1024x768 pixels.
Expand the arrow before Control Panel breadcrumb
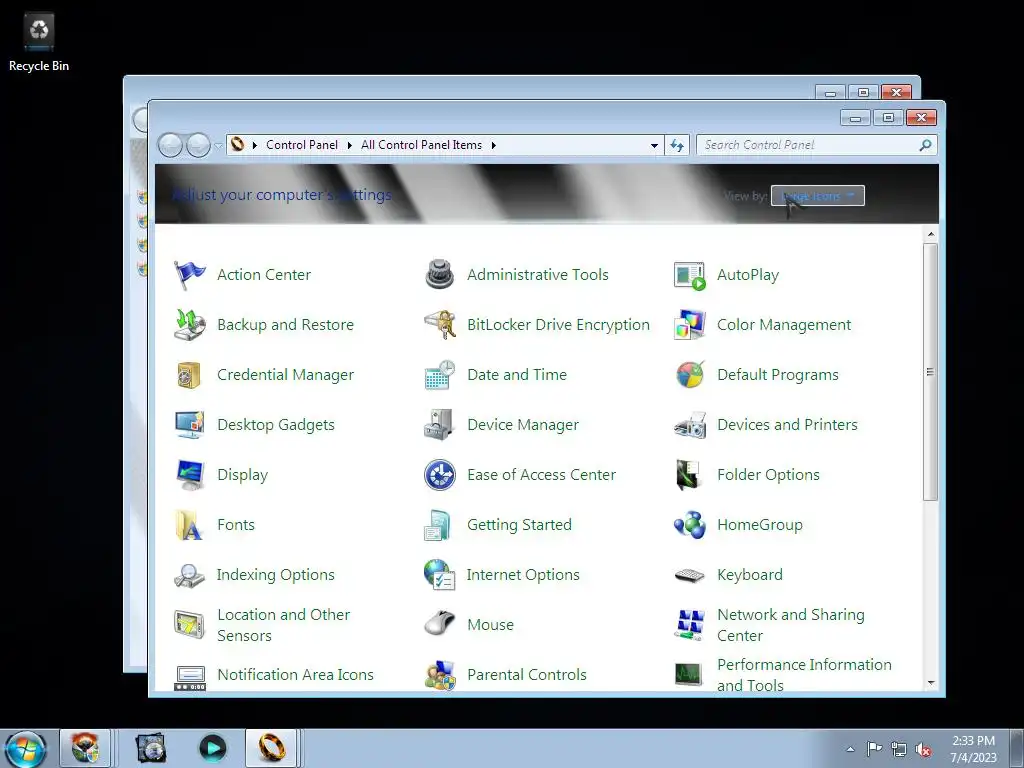[254, 145]
